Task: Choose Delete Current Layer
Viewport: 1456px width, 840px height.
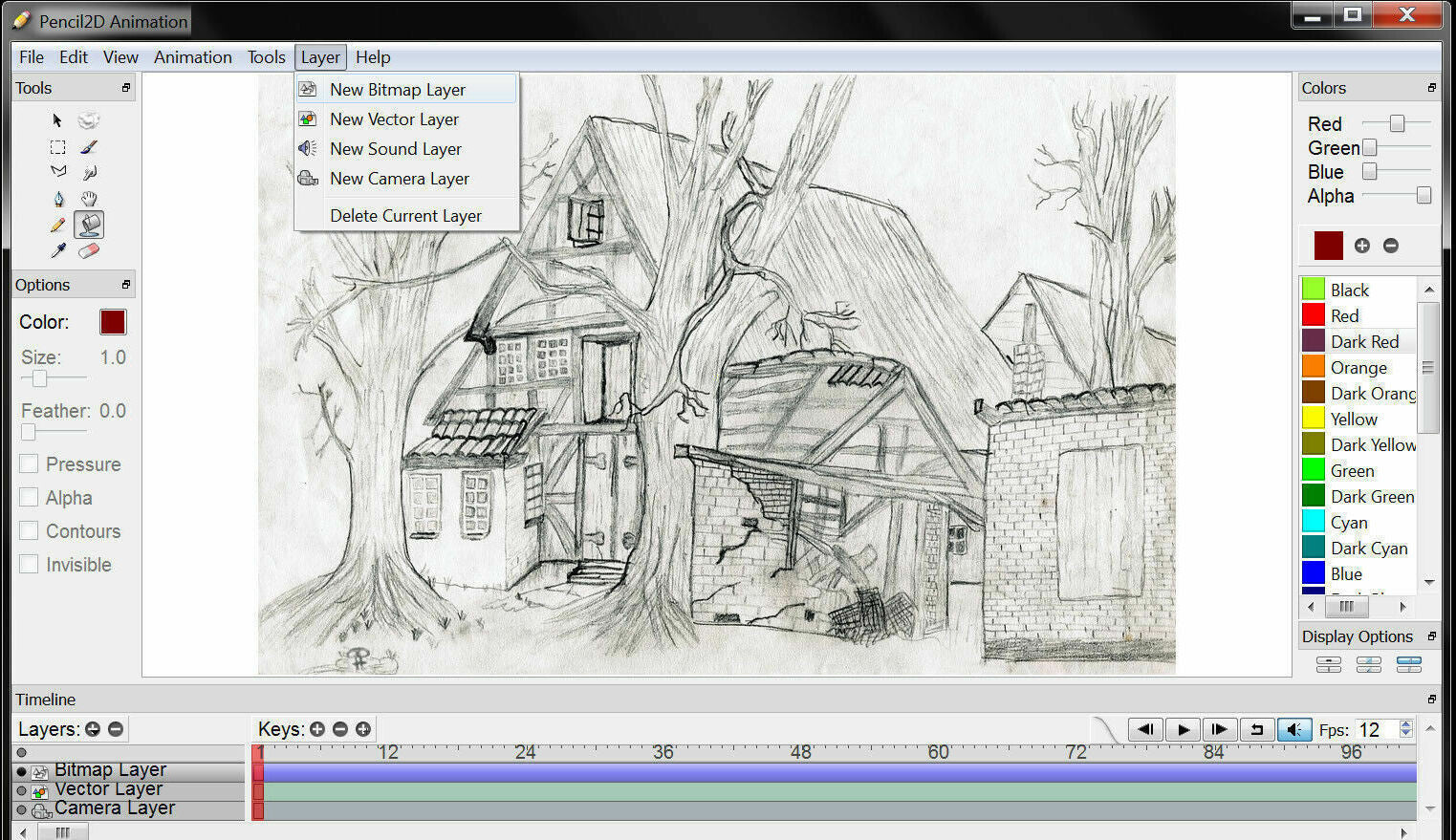Action: click(x=406, y=215)
